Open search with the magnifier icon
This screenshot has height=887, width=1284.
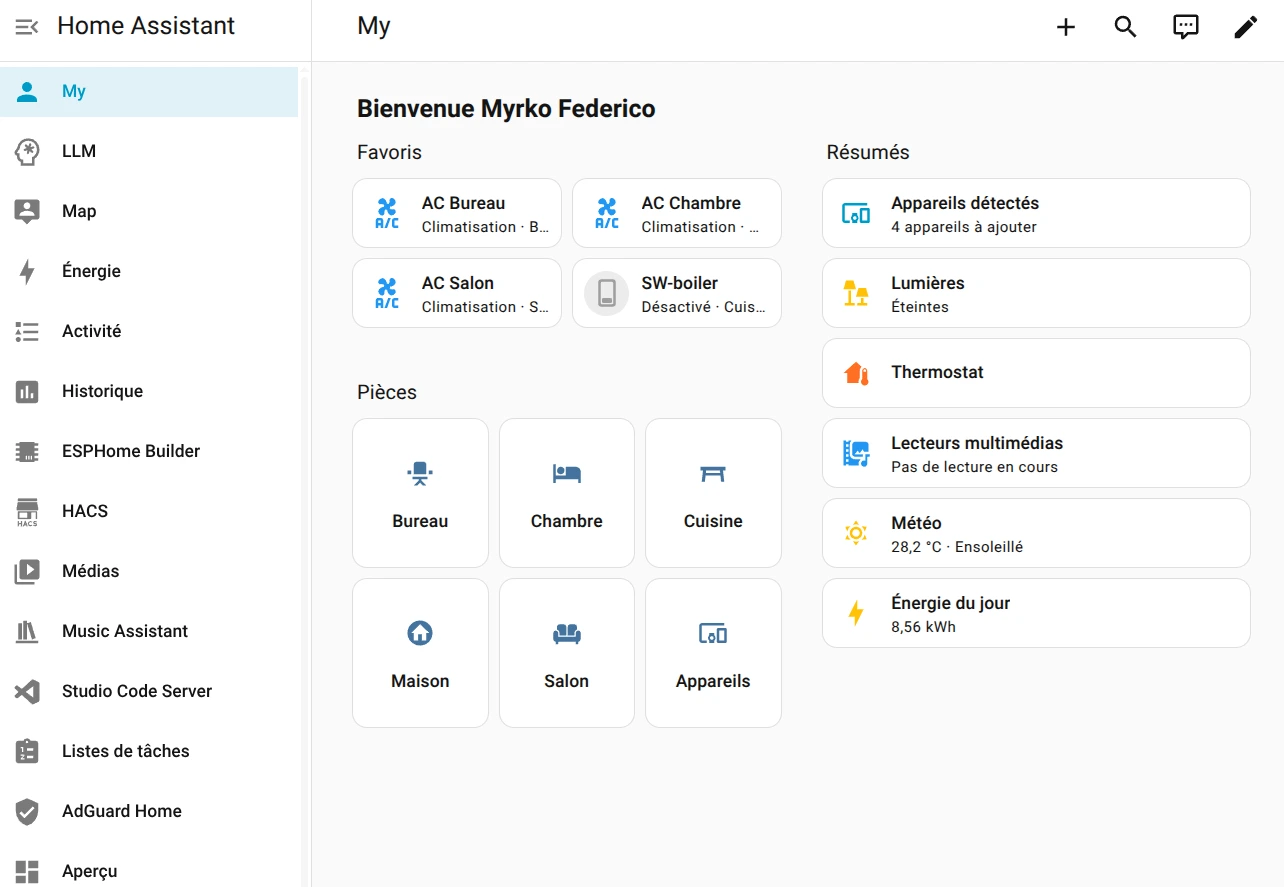1126,27
